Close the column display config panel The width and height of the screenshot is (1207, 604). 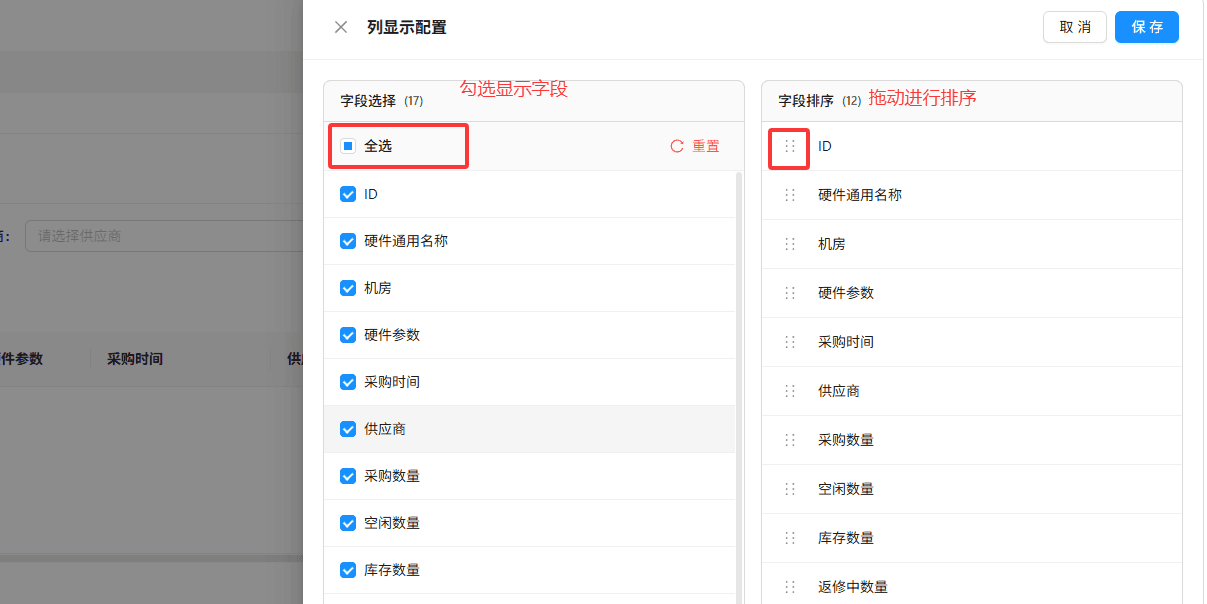click(341, 27)
